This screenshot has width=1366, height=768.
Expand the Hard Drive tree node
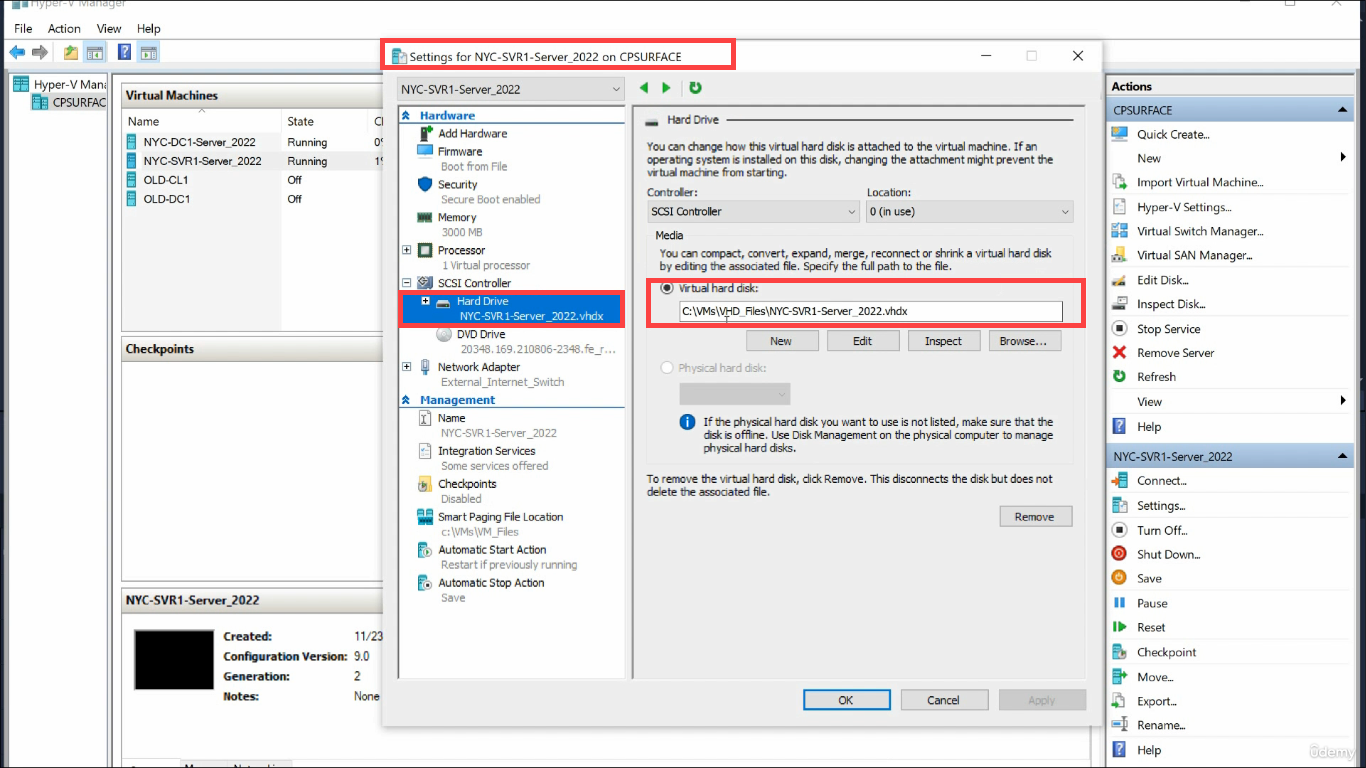[426, 301]
